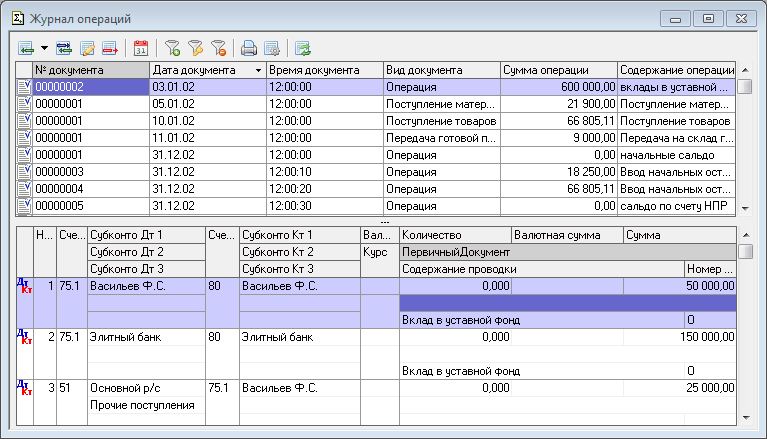Click the add new operation icon
The image size is (767, 439).
point(27,47)
